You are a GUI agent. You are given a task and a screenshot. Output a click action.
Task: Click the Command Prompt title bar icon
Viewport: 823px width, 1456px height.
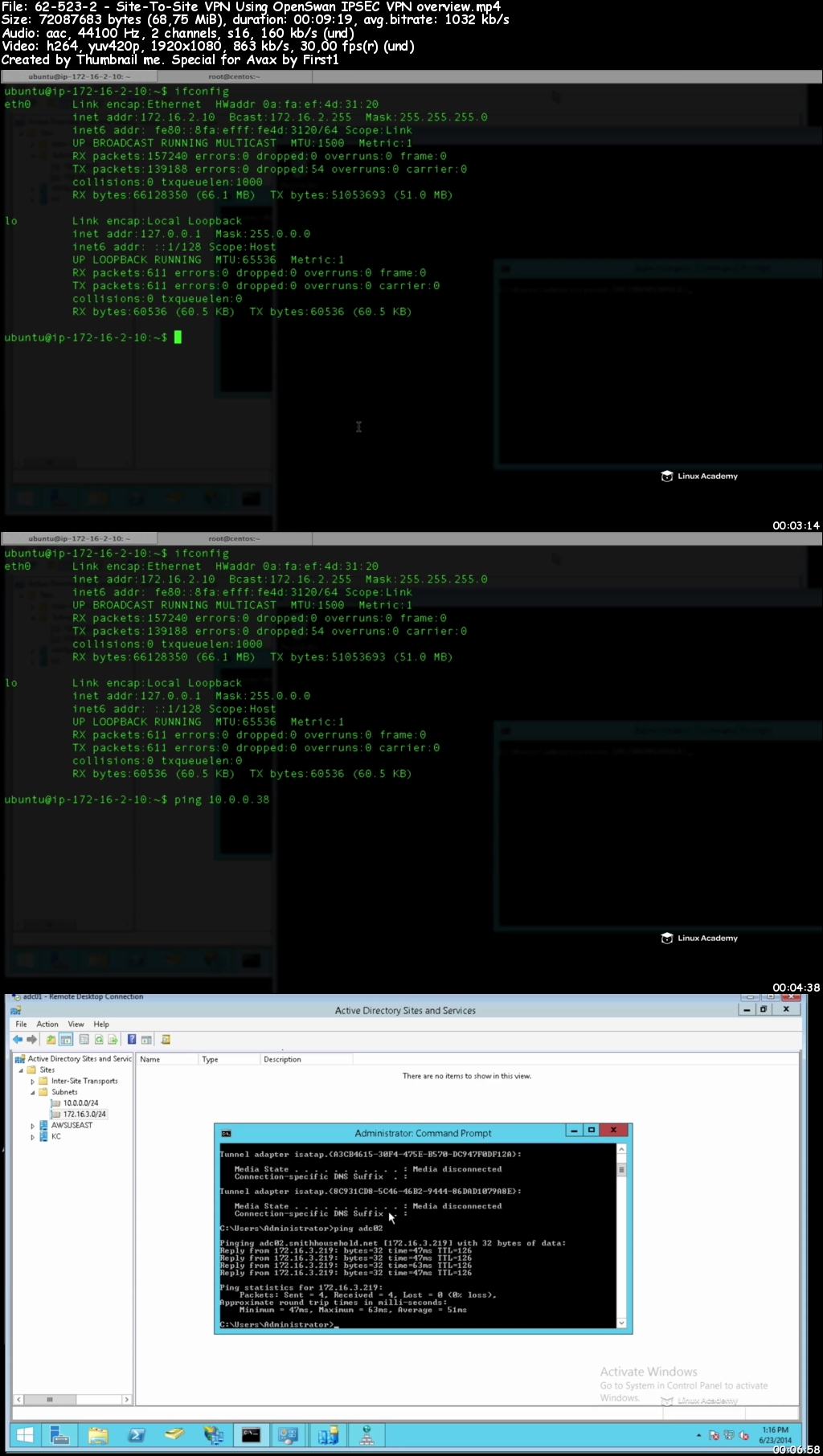point(226,1133)
